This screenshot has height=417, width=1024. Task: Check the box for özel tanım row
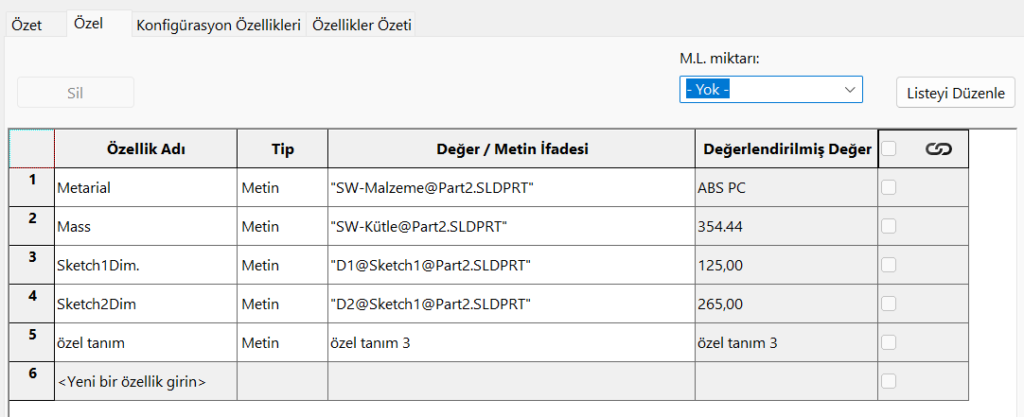pyautogui.click(x=889, y=342)
